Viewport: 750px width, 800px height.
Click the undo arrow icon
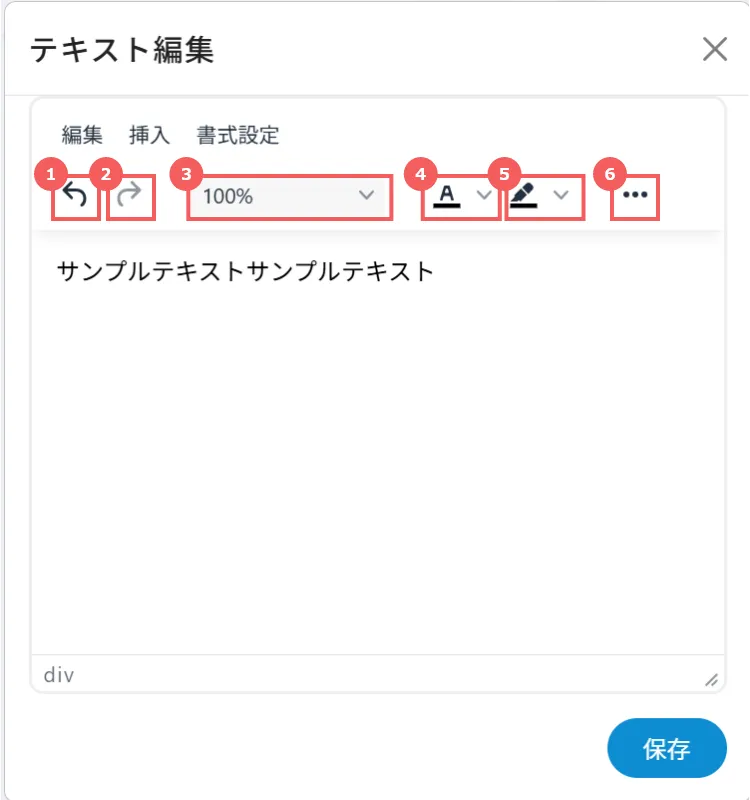point(76,196)
